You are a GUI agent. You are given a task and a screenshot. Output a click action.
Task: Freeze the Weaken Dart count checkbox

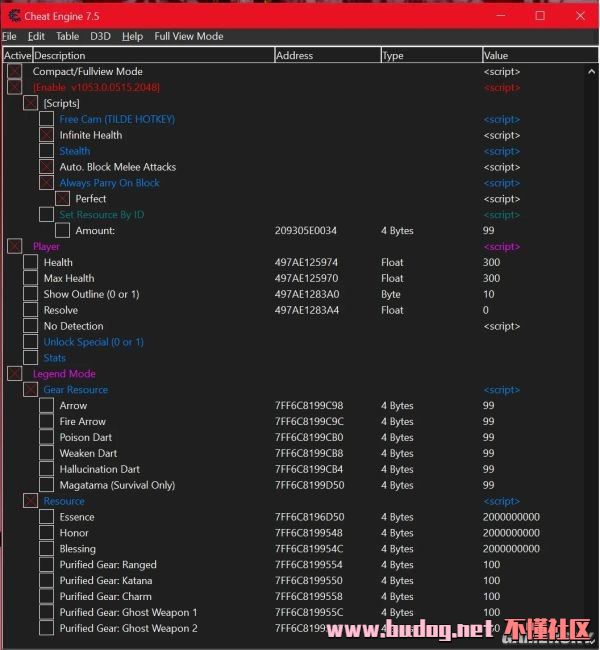[46, 453]
